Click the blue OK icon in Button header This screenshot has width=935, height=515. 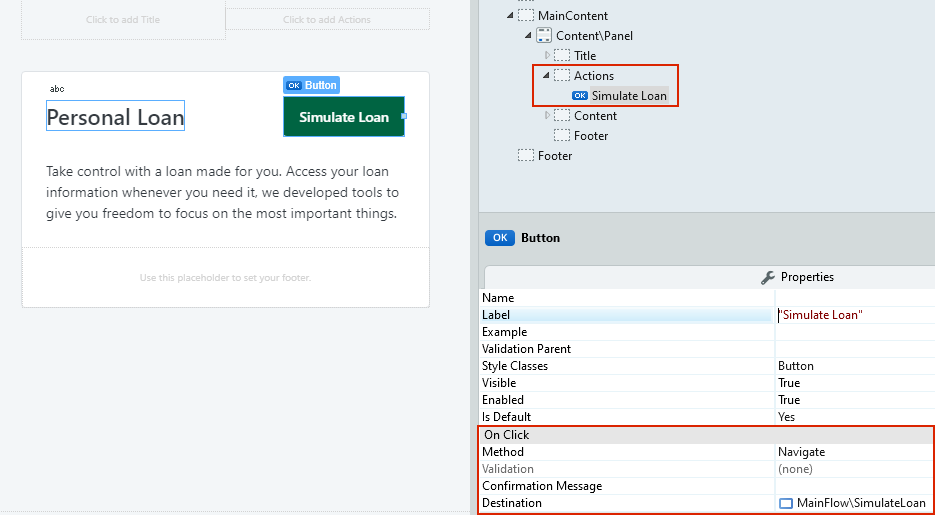click(x=499, y=238)
